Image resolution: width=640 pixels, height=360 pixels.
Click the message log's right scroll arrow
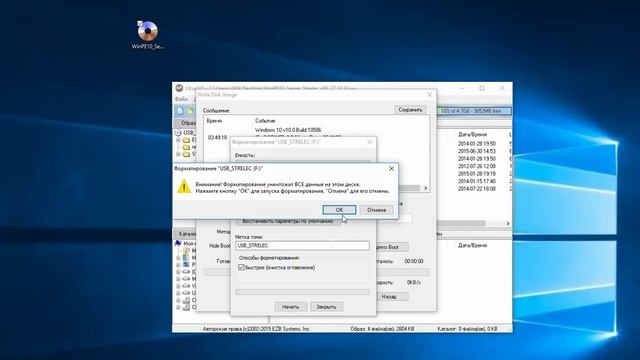pos(425,188)
